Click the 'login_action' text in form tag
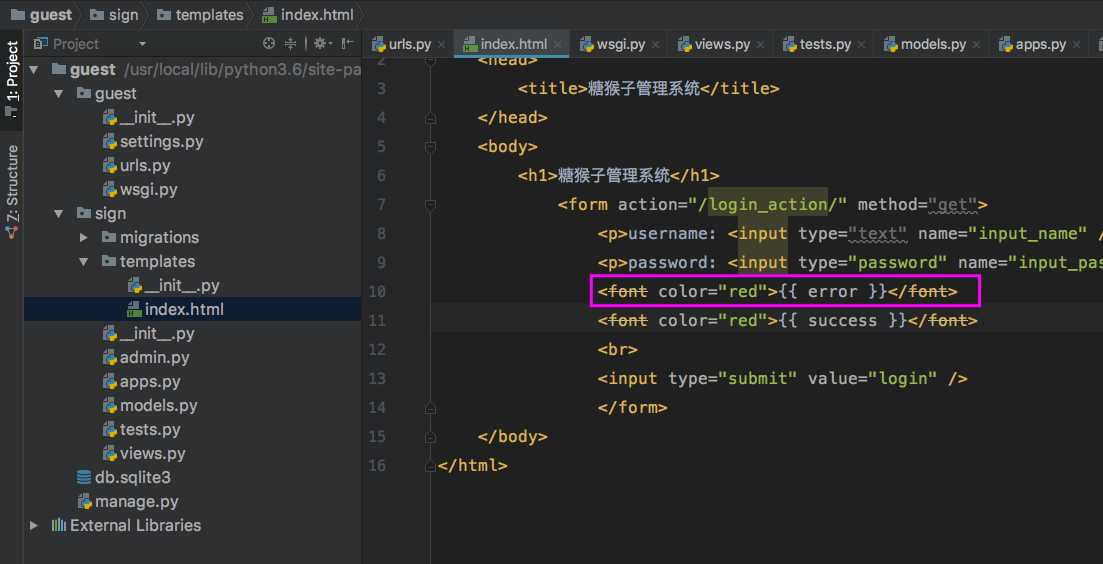 [x=767, y=205]
